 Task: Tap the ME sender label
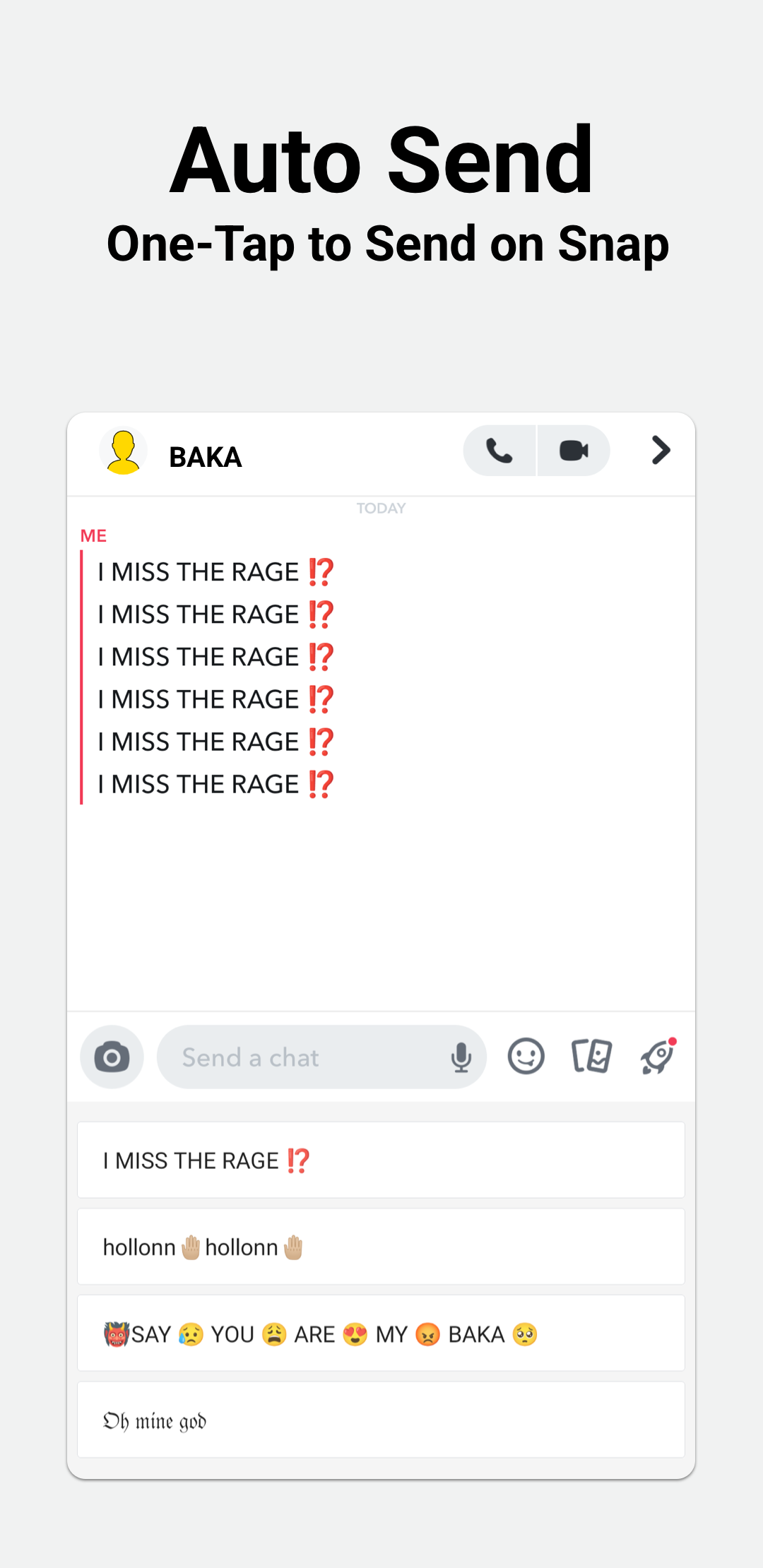(93, 535)
